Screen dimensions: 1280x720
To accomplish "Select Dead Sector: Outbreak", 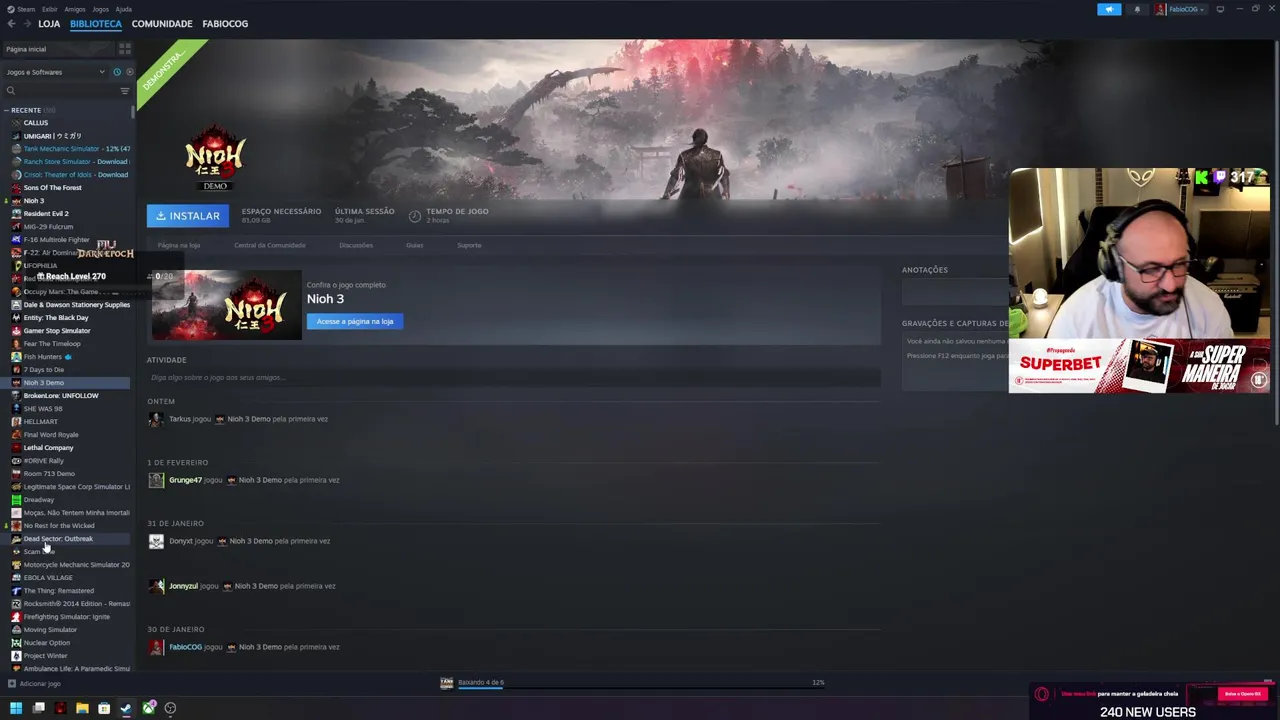I will (58, 539).
